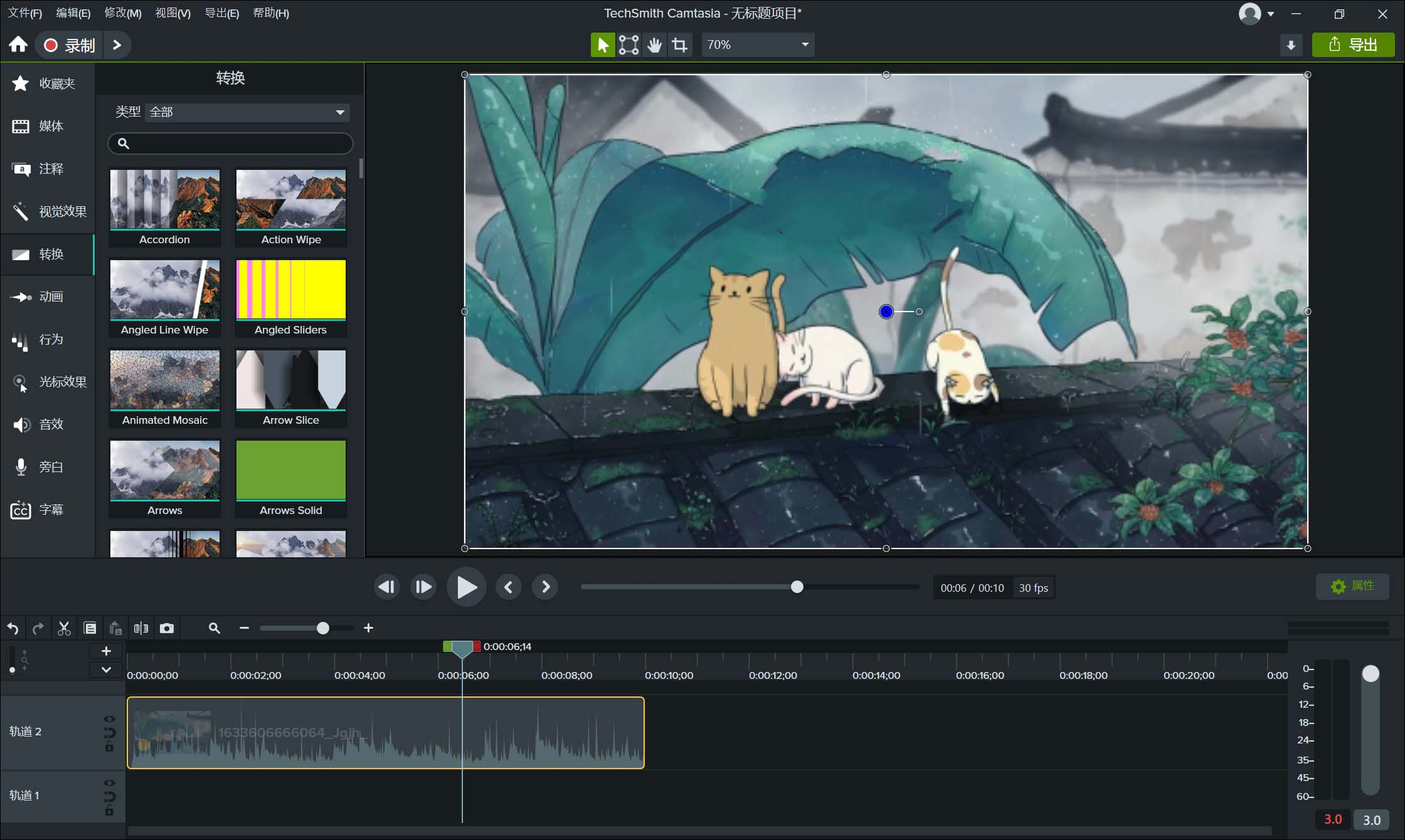Open the 属性 properties panel

[x=1352, y=586]
